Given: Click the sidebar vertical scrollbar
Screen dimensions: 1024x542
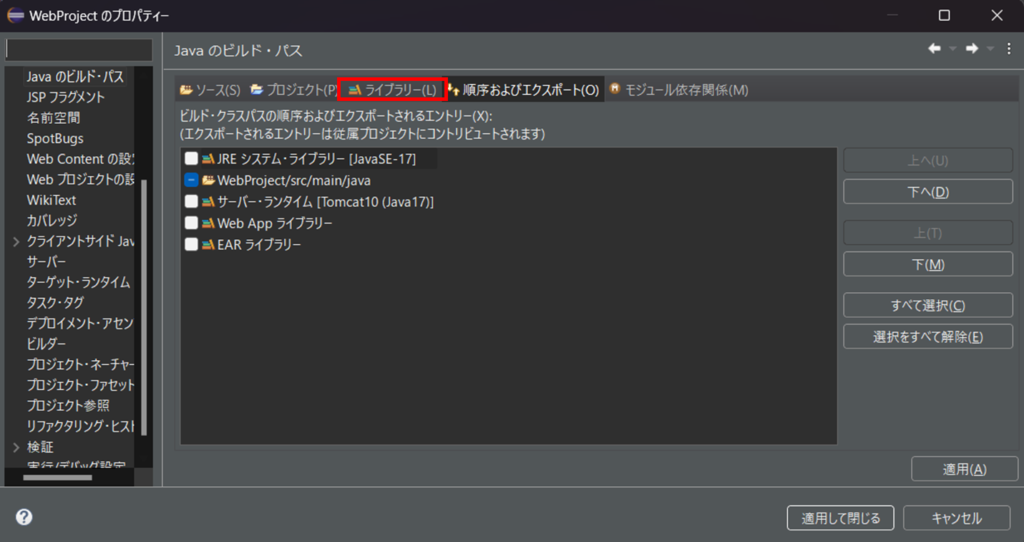Looking at the screenshot, I should [143, 300].
